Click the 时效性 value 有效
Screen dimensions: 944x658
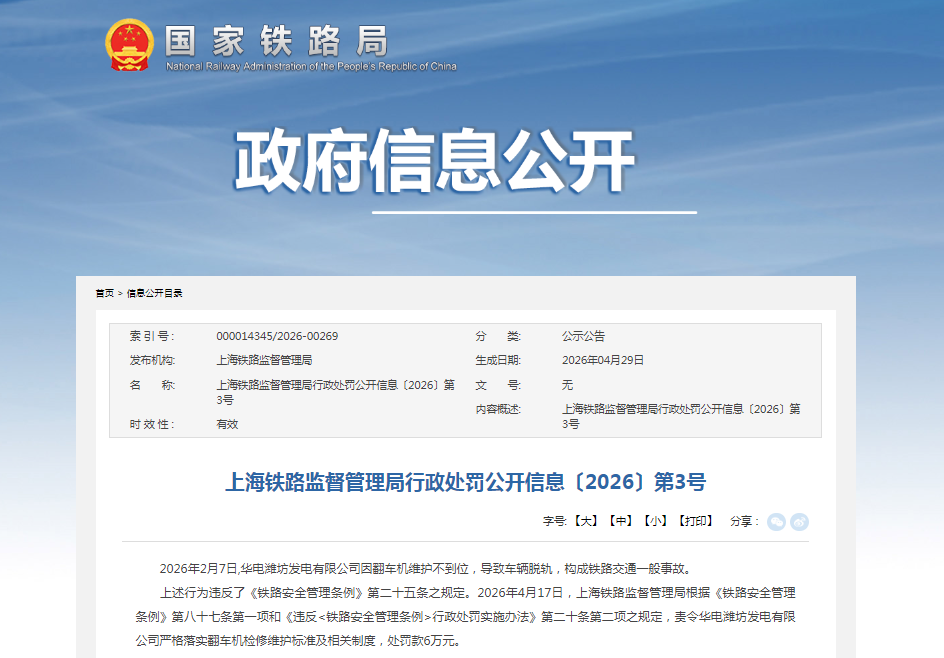(227, 424)
